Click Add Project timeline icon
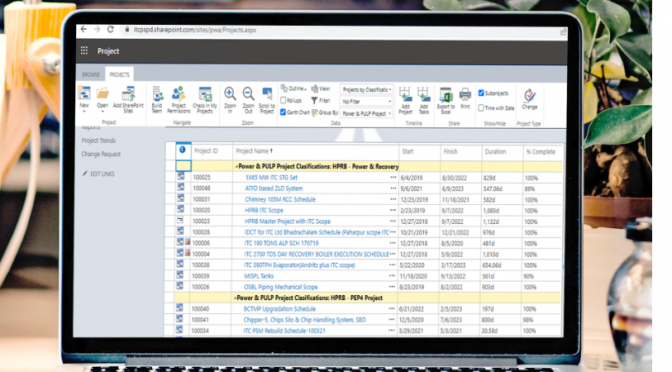The image size is (672, 372). pyautogui.click(x=405, y=94)
